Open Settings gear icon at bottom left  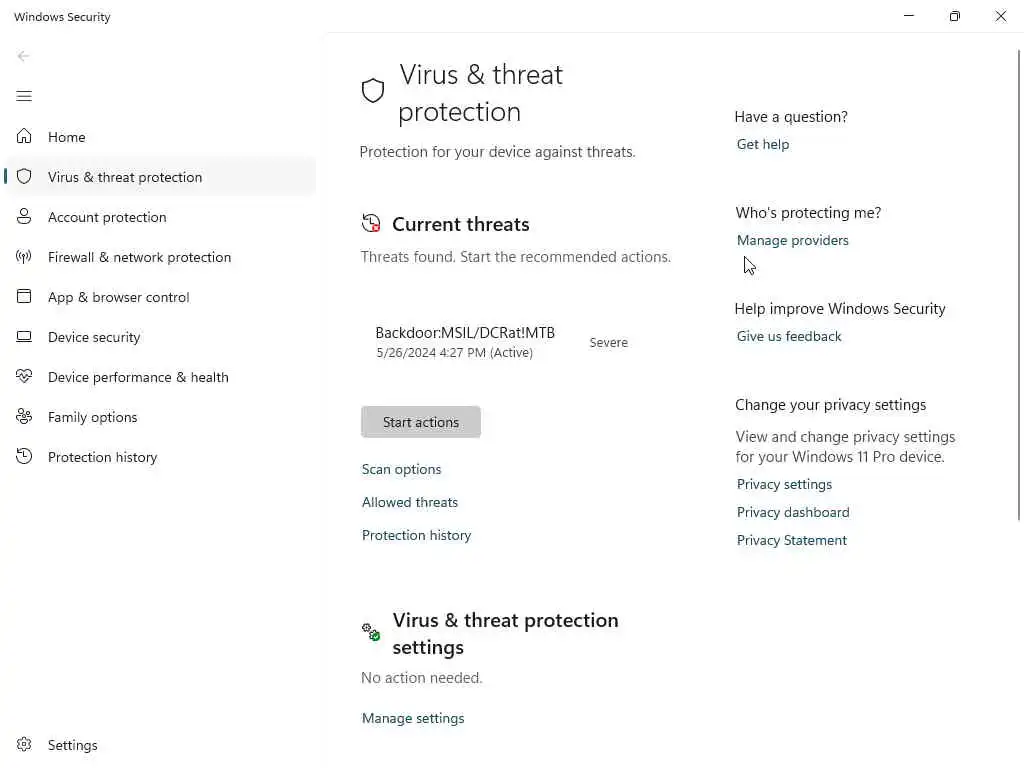tap(24, 745)
